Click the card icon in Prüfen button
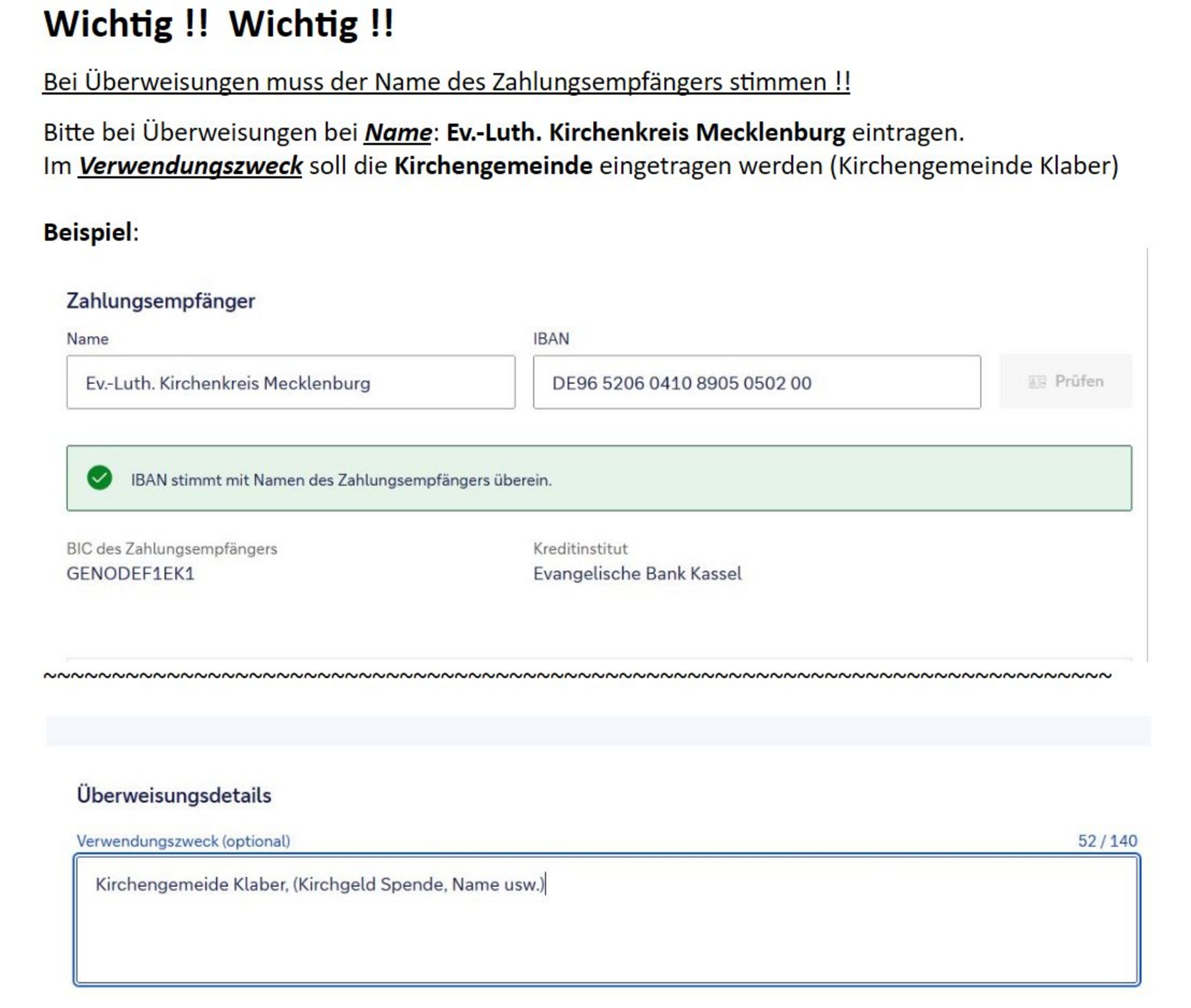The image size is (1191, 1008). click(1037, 381)
